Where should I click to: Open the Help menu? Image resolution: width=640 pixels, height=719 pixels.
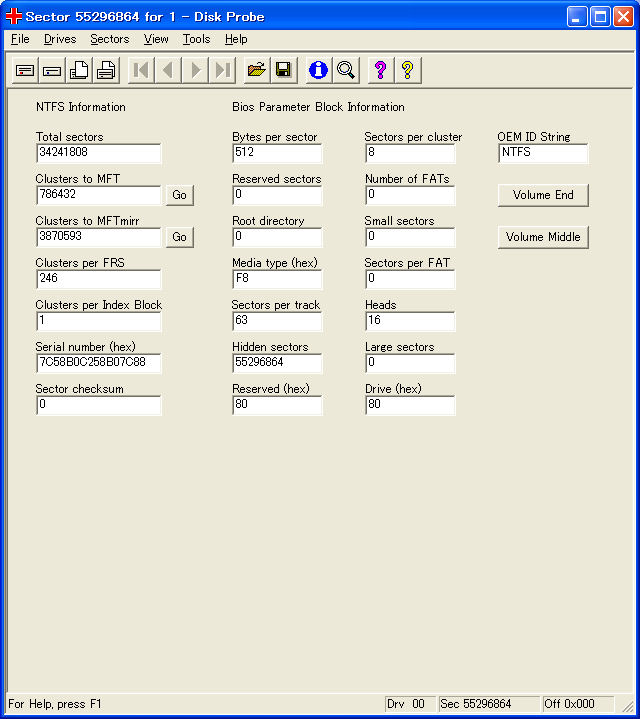tap(236, 39)
